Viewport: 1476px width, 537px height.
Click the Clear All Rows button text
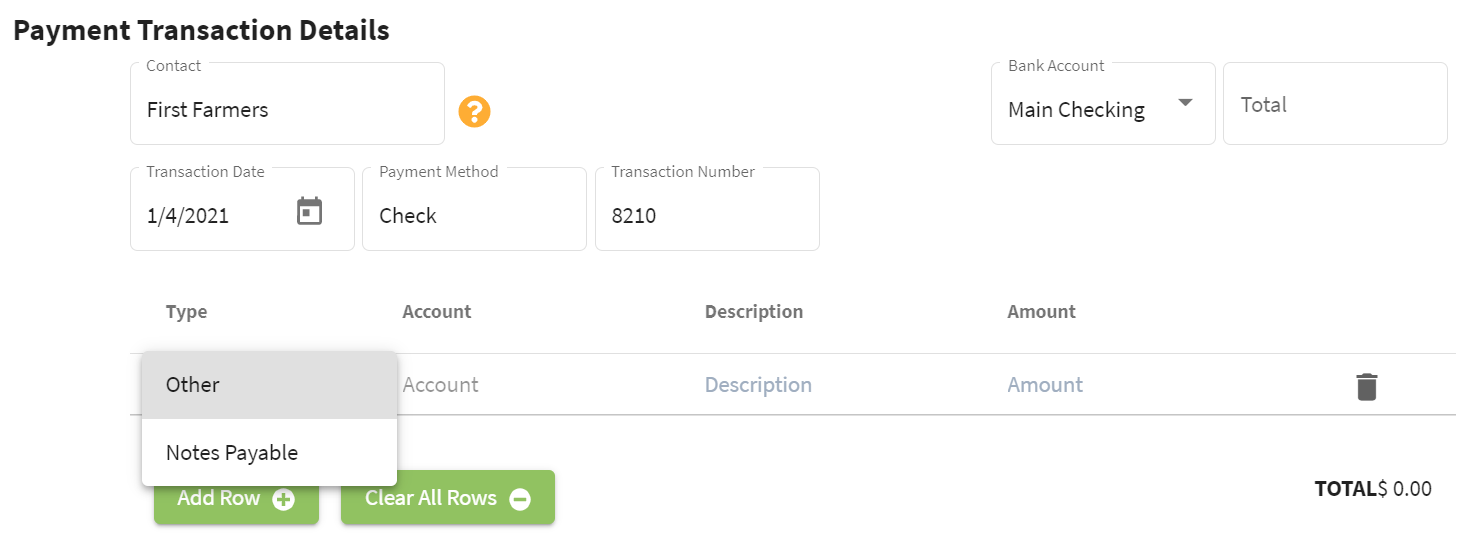pyautogui.click(x=431, y=498)
